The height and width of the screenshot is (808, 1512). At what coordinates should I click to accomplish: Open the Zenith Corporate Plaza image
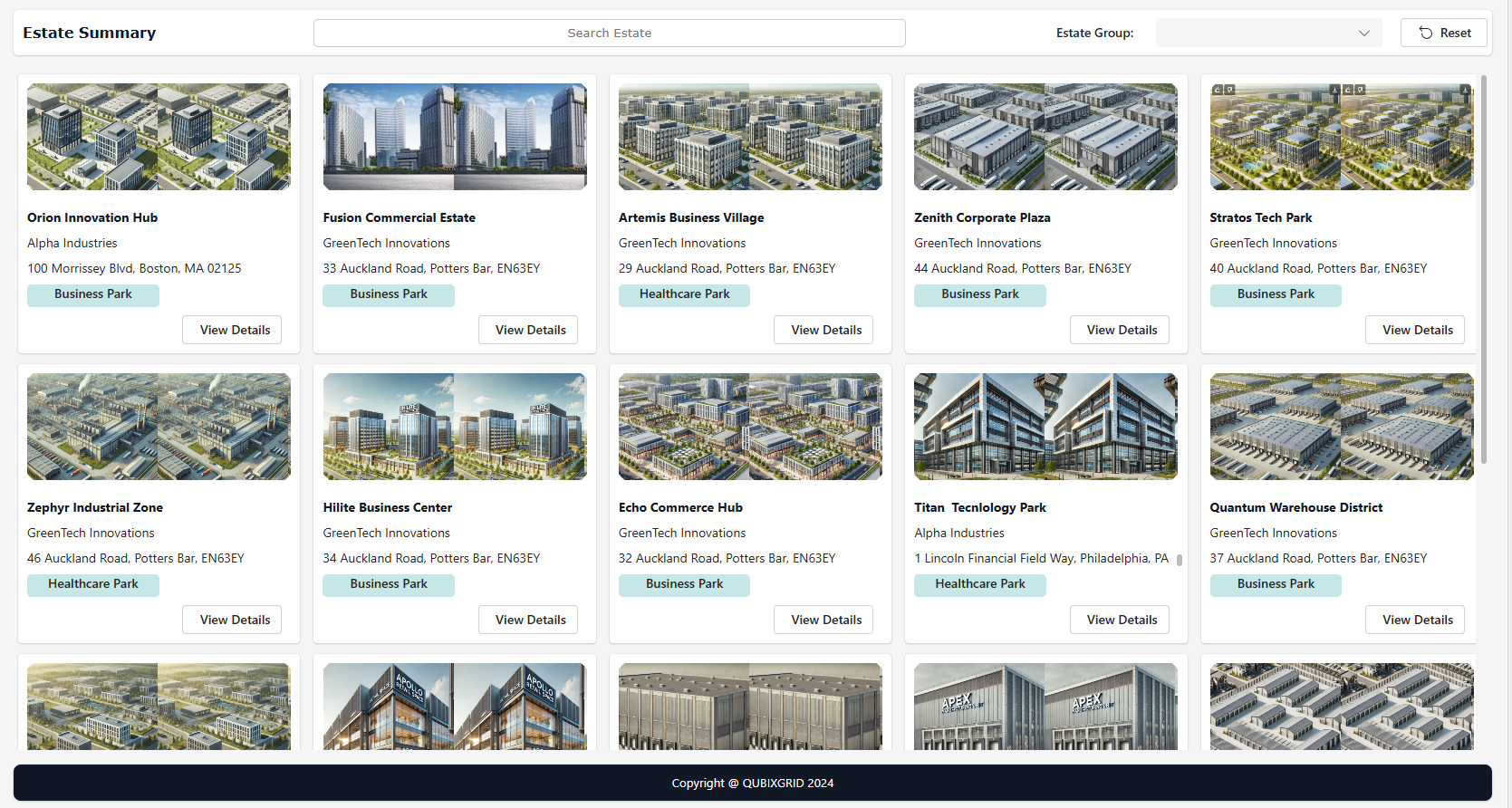[x=1045, y=137]
